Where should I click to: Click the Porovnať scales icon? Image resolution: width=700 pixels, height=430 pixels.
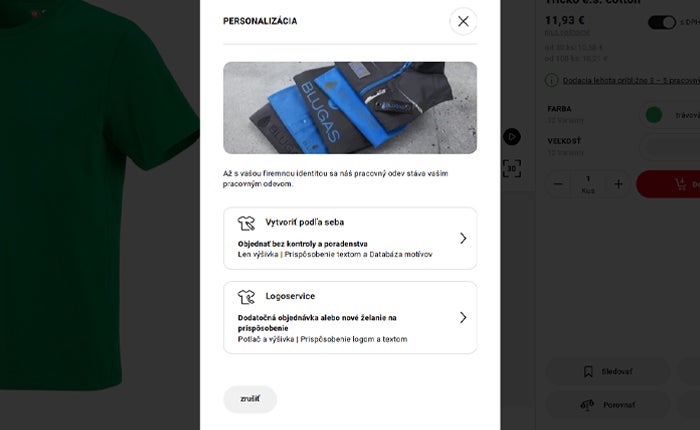pos(587,405)
